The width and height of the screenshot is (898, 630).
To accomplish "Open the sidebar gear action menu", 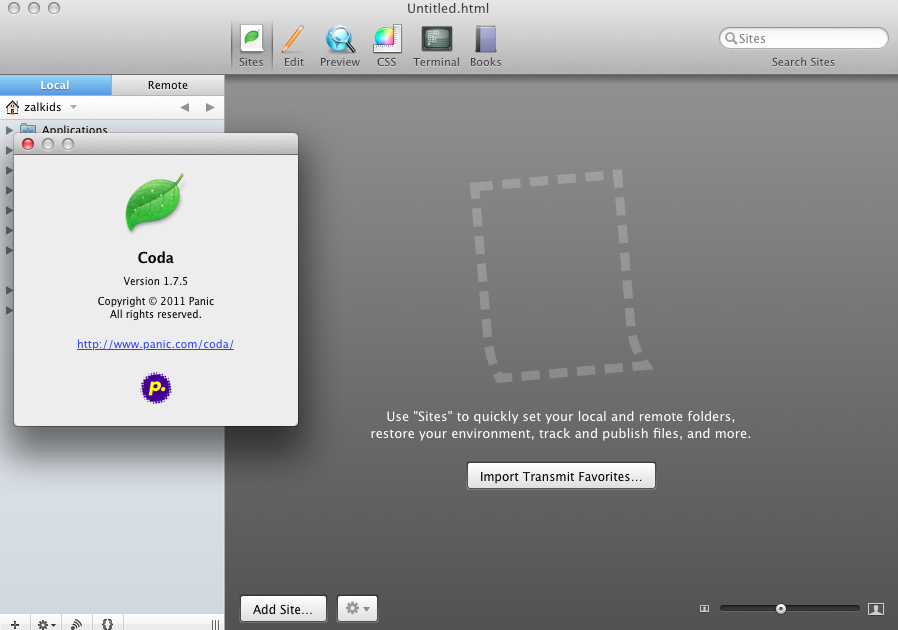I will point(46,624).
